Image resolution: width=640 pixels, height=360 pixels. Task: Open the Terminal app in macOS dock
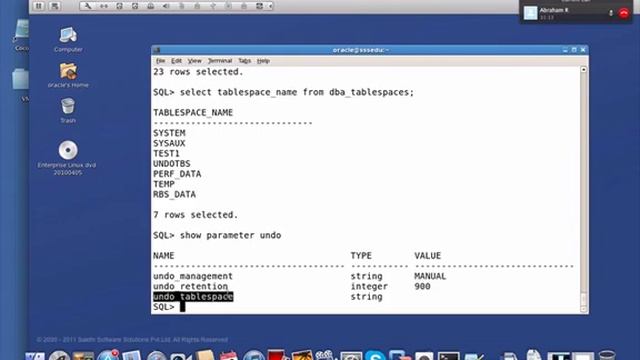pos(449,356)
